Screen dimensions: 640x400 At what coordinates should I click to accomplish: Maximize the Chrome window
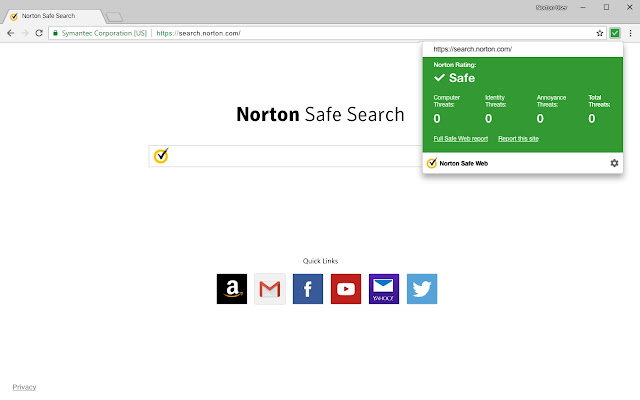coord(607,7)
